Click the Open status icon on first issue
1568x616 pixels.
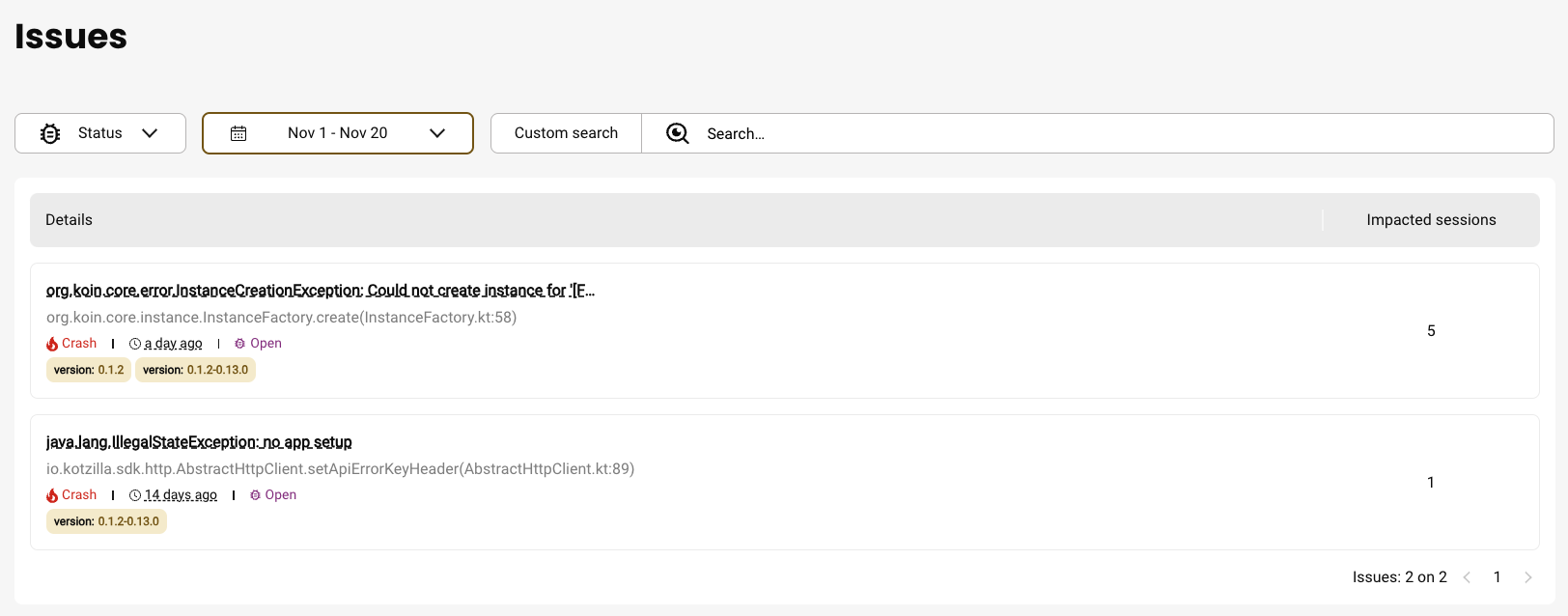click(240, 344)
